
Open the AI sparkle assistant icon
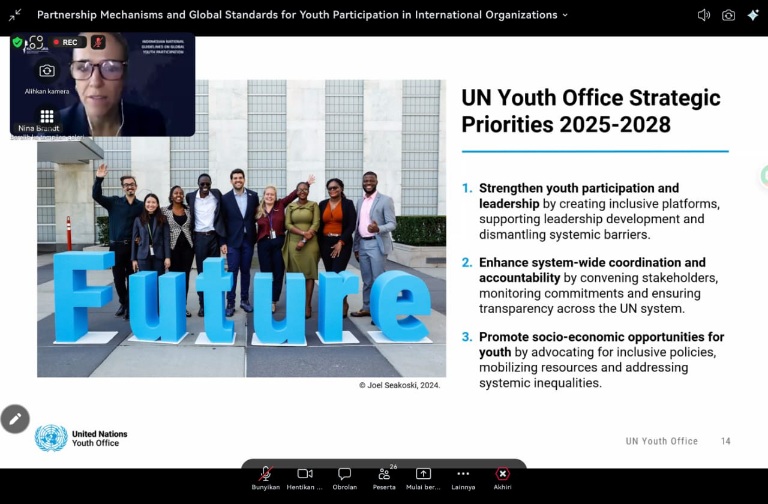753,15
